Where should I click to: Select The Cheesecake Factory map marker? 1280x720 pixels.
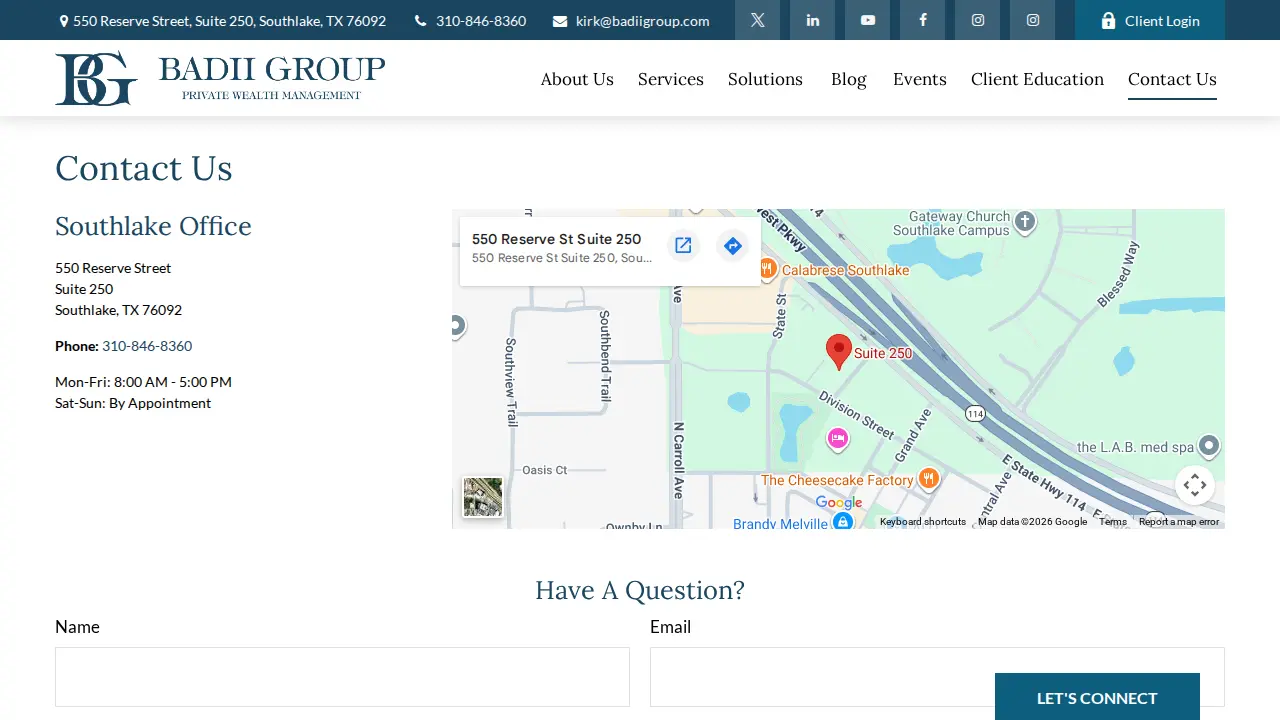pos(929,478)
